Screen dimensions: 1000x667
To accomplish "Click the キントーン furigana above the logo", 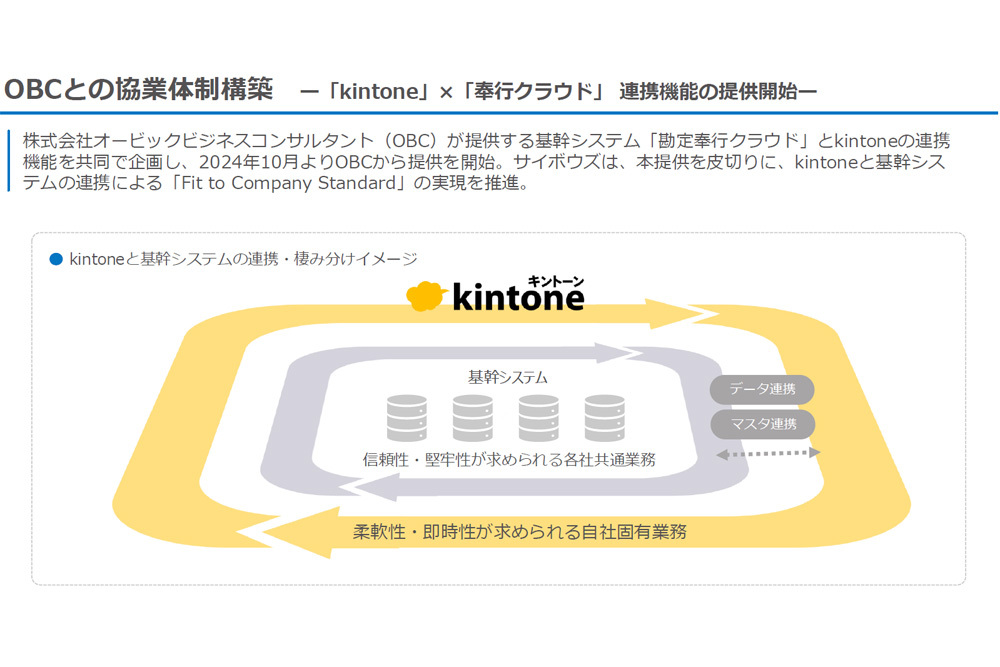I will click(x=555, y=281).
